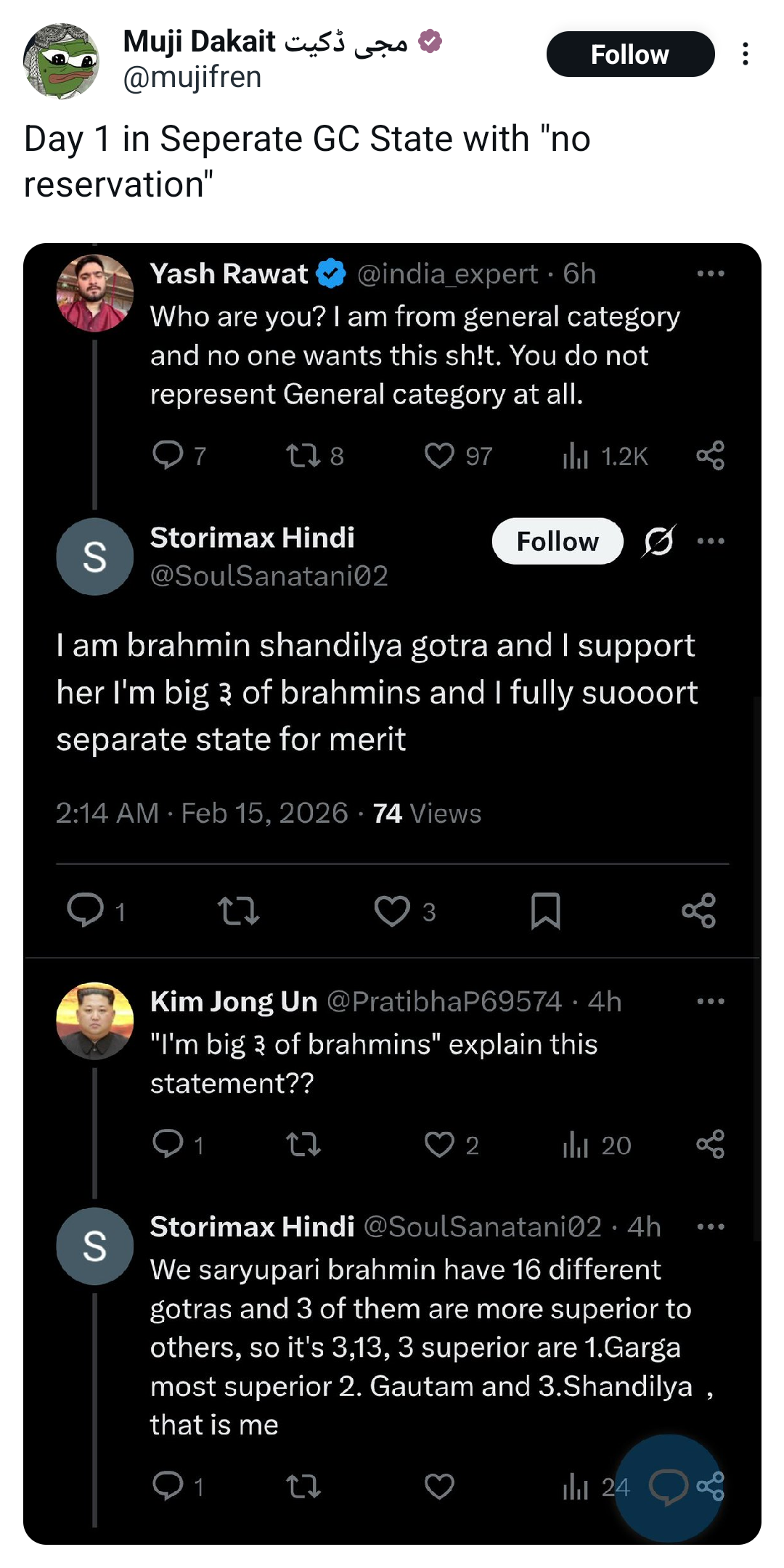784x1568 pixels.
Task: Follow Storimax Hindi account
Action: pos(557,541)
